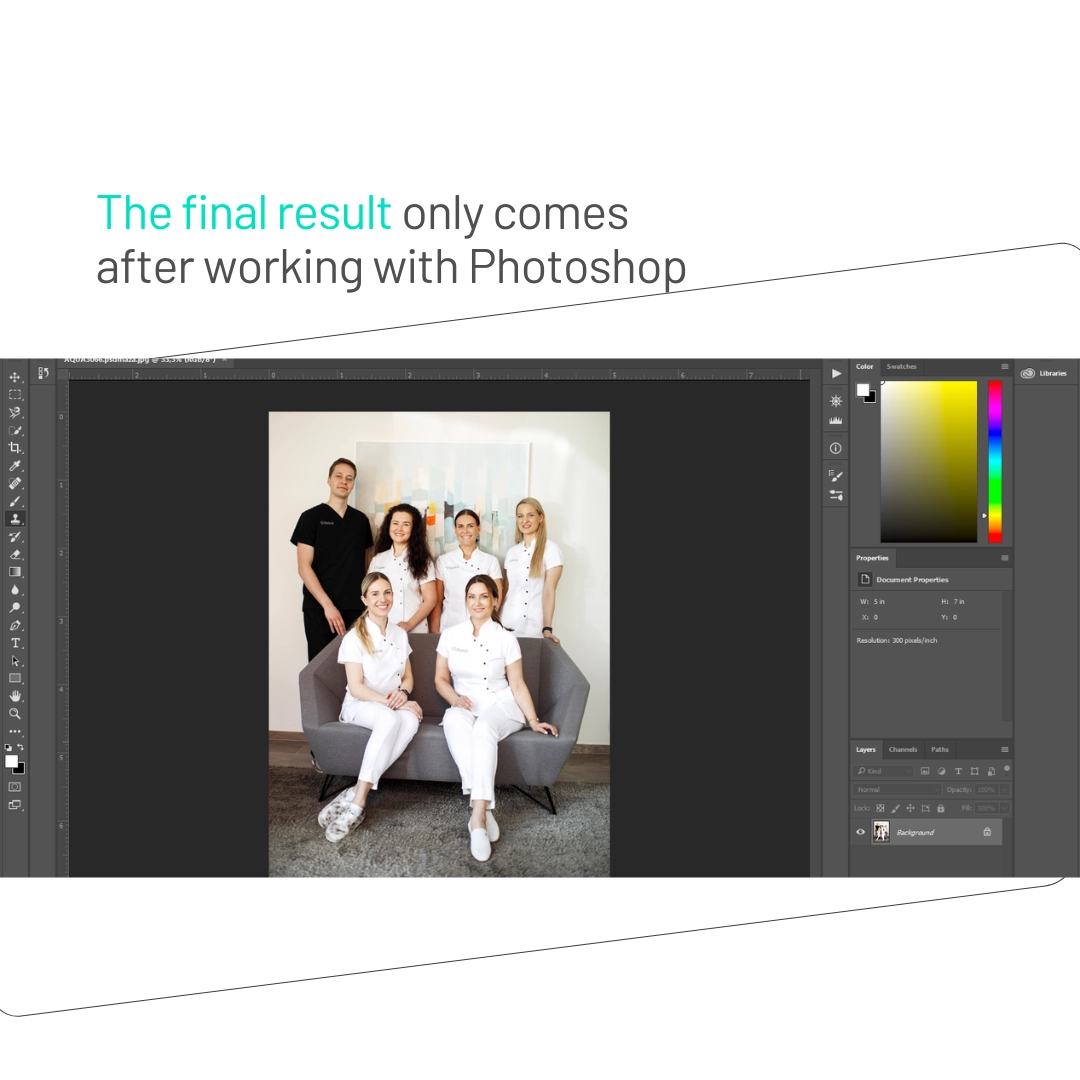Open the Normal blend mode dropdown
The height and width of the screenshot is (1080, 1080).
[x=897, y=789]
